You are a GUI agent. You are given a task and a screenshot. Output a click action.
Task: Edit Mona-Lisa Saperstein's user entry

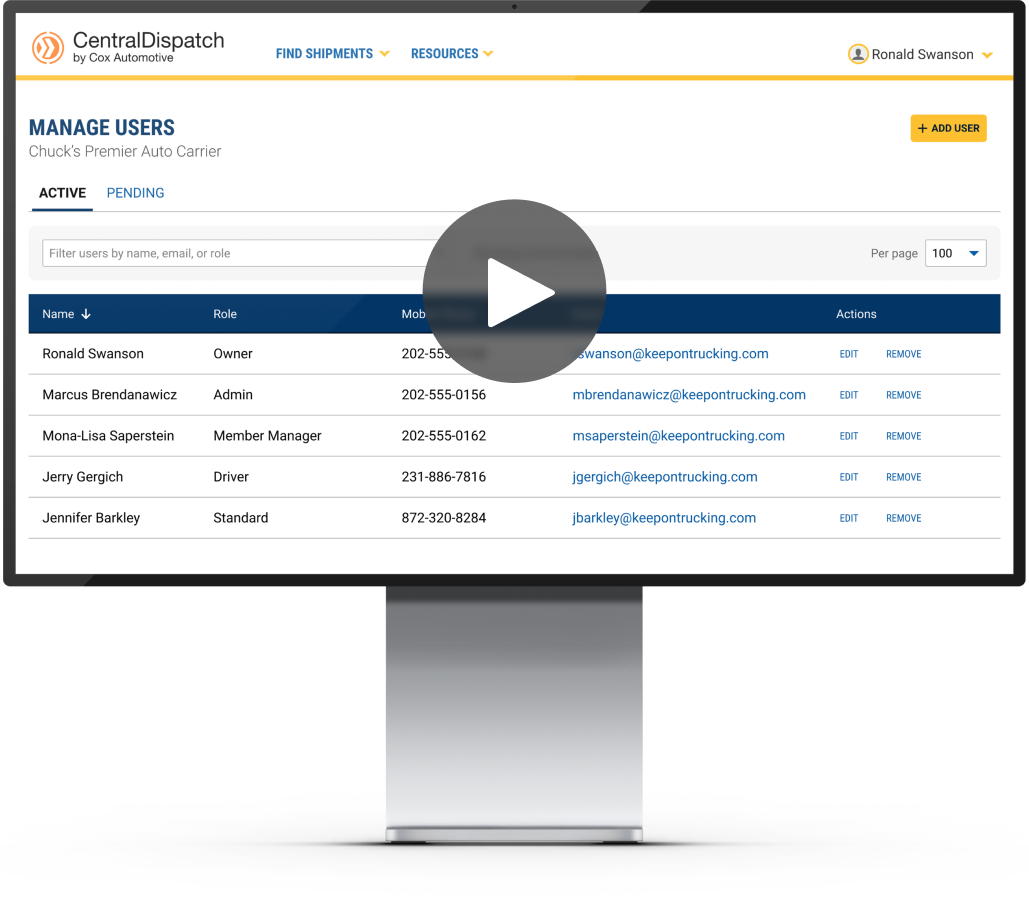848,436
